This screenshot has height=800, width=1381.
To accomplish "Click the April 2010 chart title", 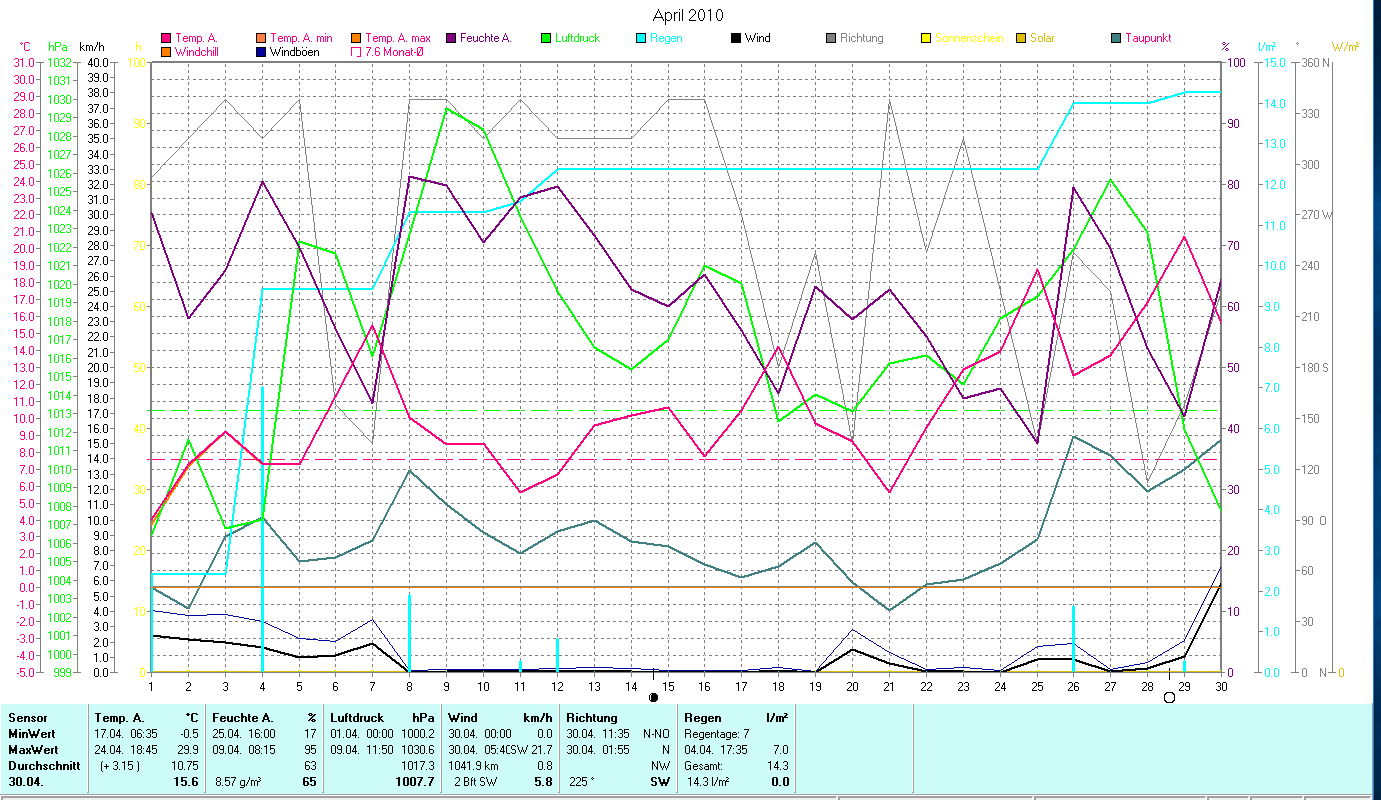I will pyautogui.click(x=688, y=15).
